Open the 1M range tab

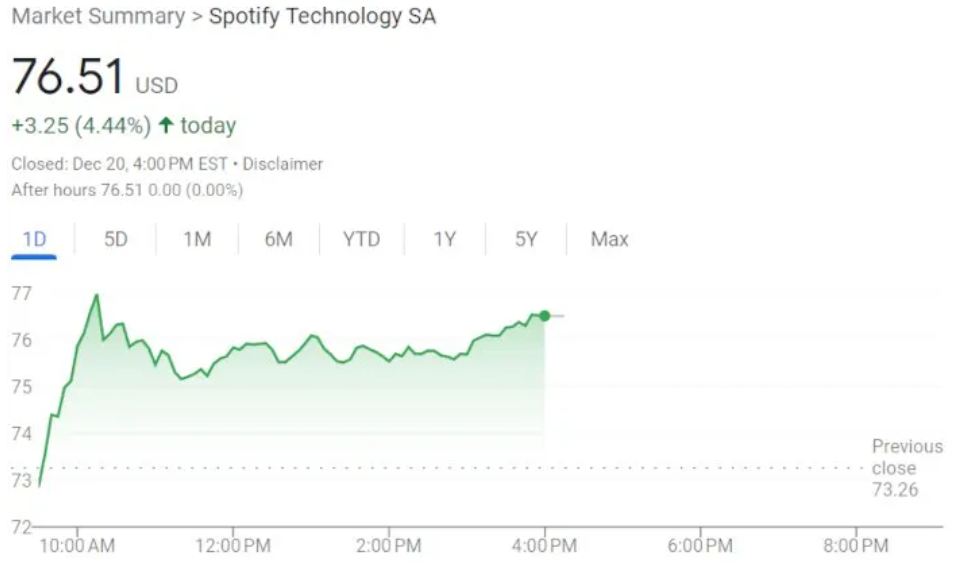(197, 239)
